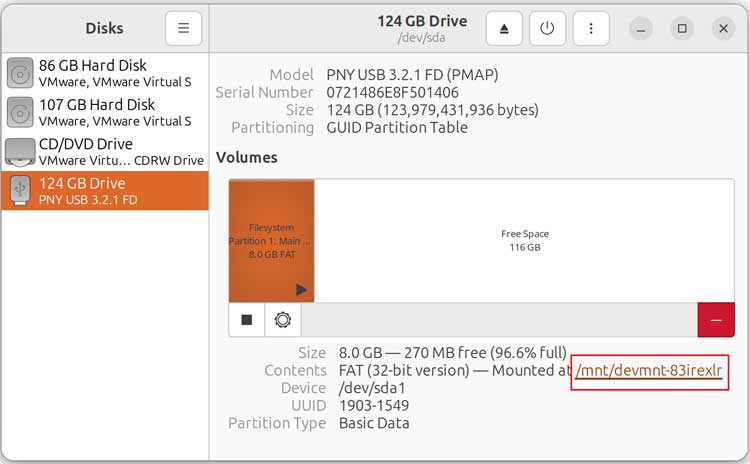Click the UUID value 1903-1549
750x464 pixels.
374,406
